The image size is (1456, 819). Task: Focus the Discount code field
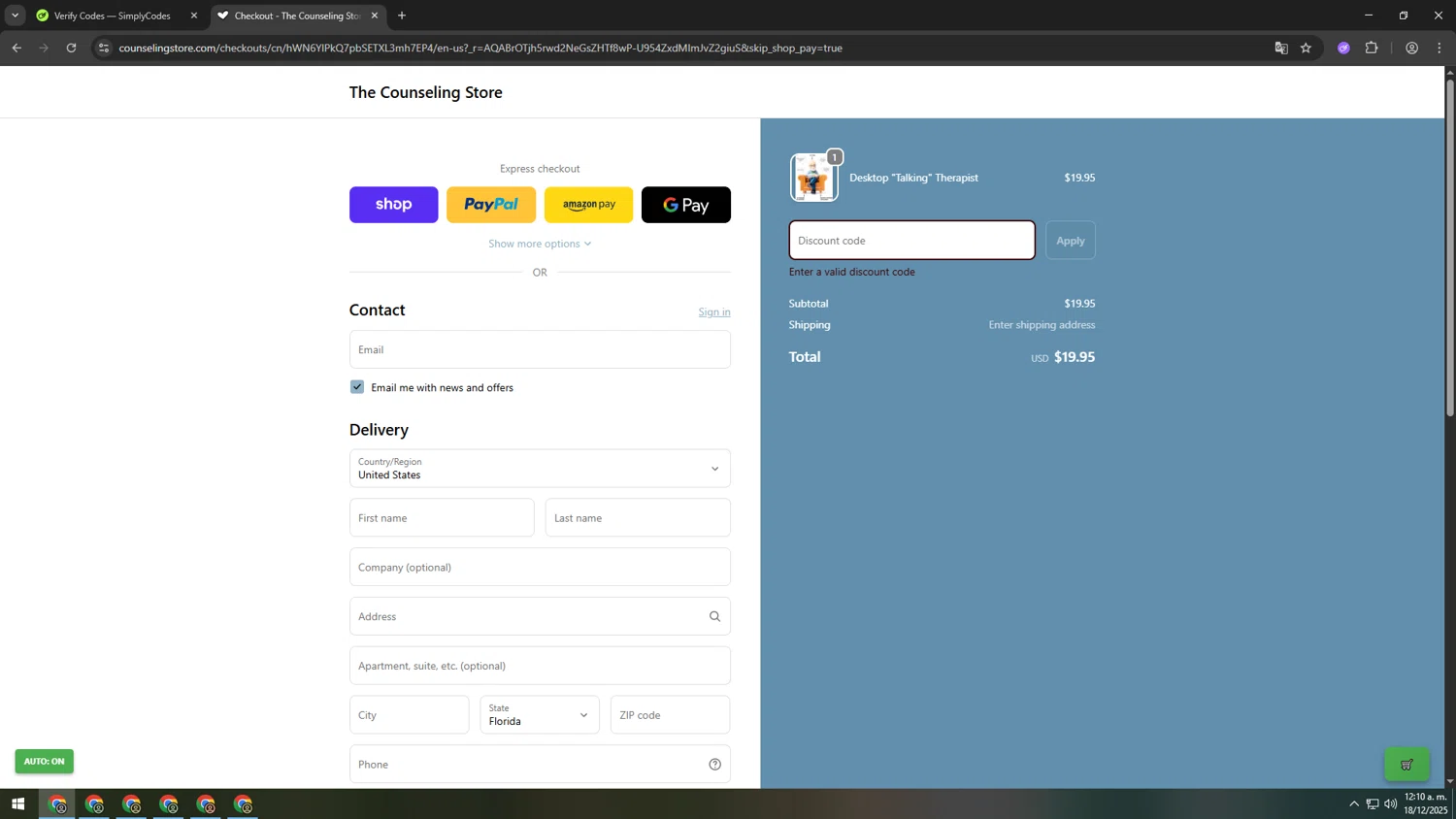point(912,241)
